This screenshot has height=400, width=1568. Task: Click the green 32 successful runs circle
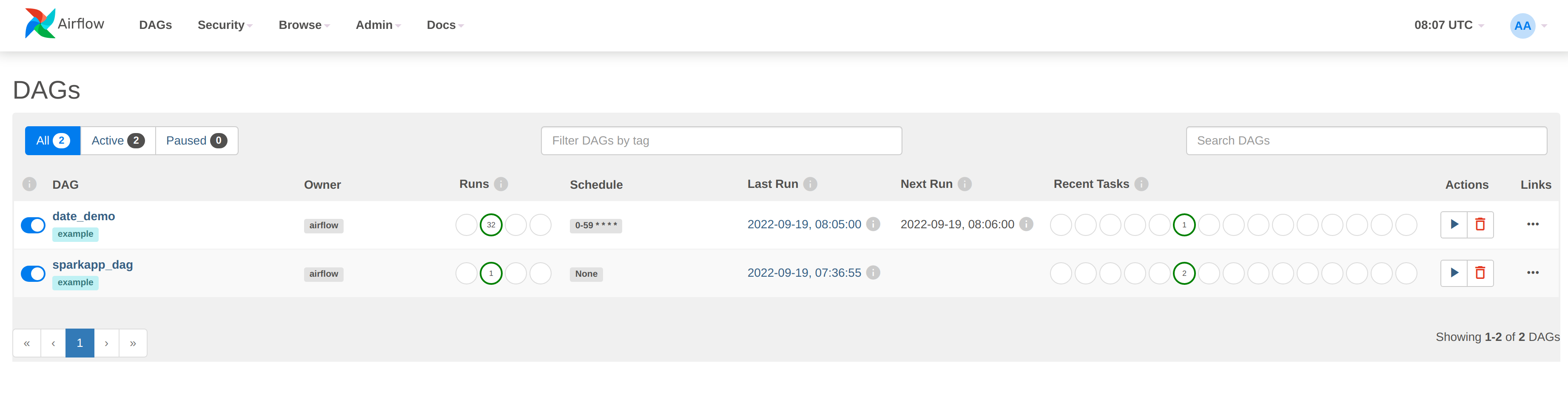click(x=491, y=225)
